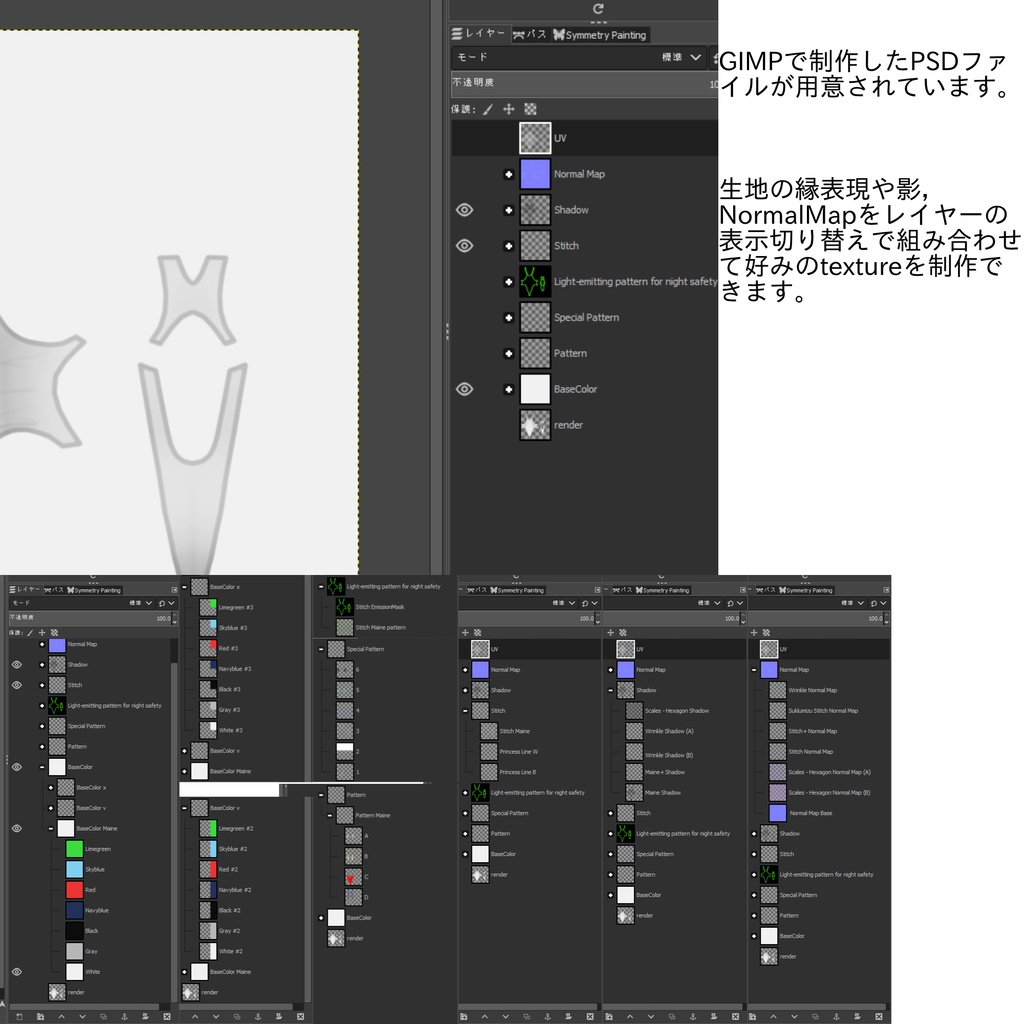Image resolution: width=1024 pixels, height=1024 pixels.
Task: Collapse the Normal Map group above Wrinkle Normal Map
Action: 754,669
